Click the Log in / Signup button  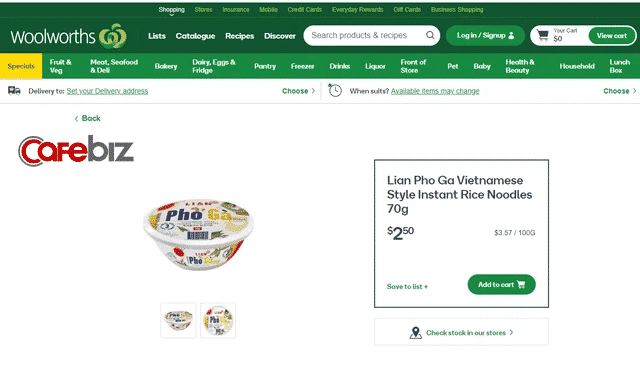(x=485, y=36)
